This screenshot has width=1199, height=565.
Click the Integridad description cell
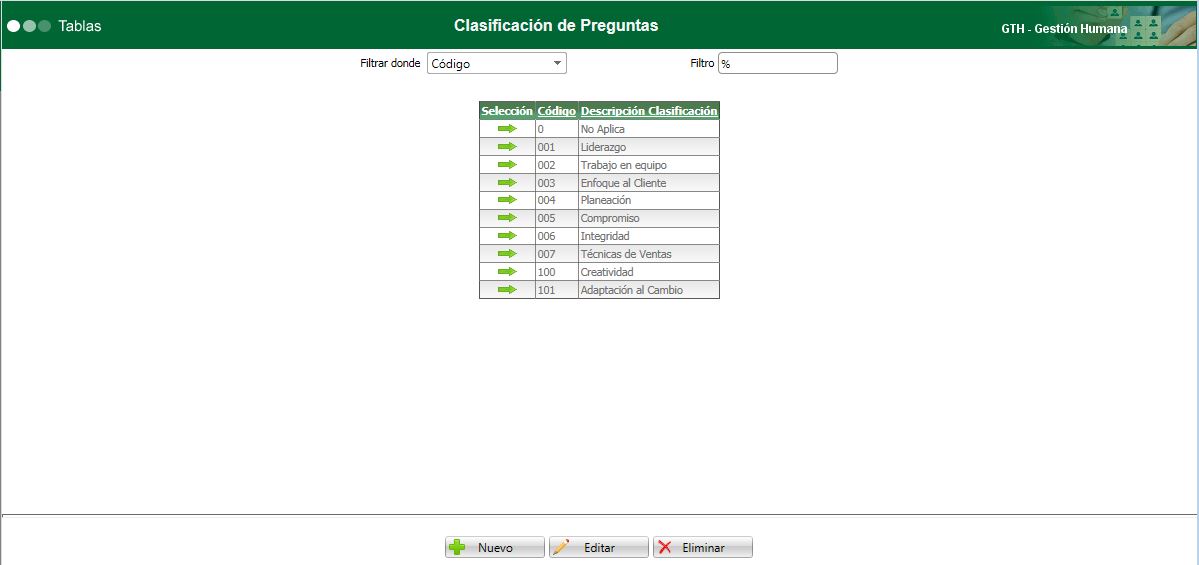648,236
